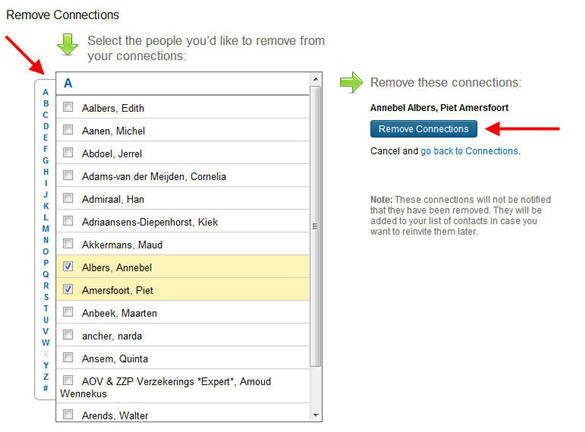The width and height of the screenshot is (585, 432).
Task: Select the Ansem, Quinta row
Action: point(183,358)
